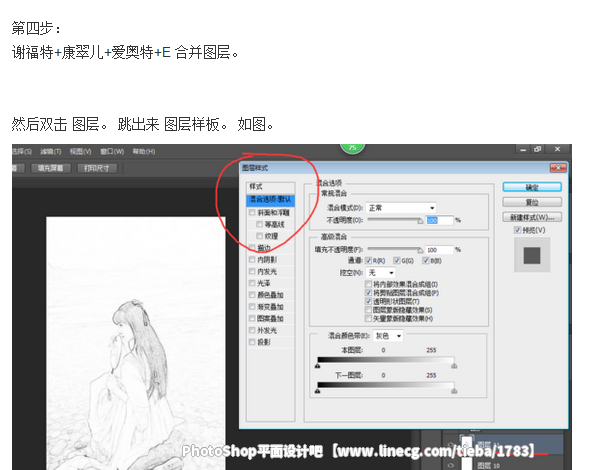
Task: Click the 本图层 white slider handle
Action: [454, 366]
